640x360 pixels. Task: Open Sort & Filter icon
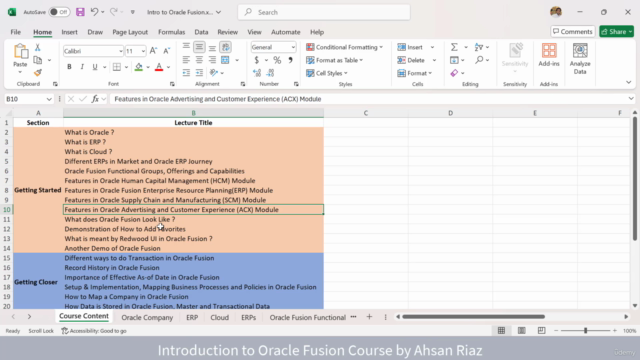tap(479, 47)
